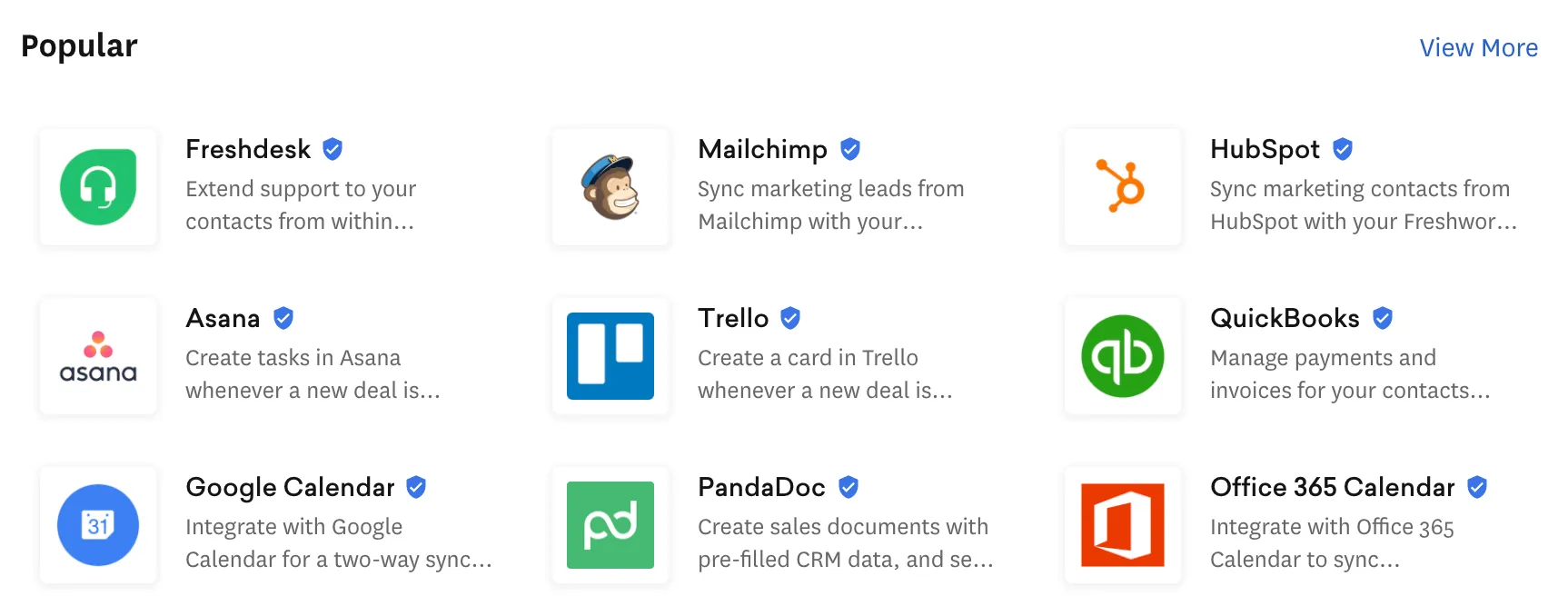The image size is (1568, 616).
Task: Click the Google Calendar heading
Action: 290,488
